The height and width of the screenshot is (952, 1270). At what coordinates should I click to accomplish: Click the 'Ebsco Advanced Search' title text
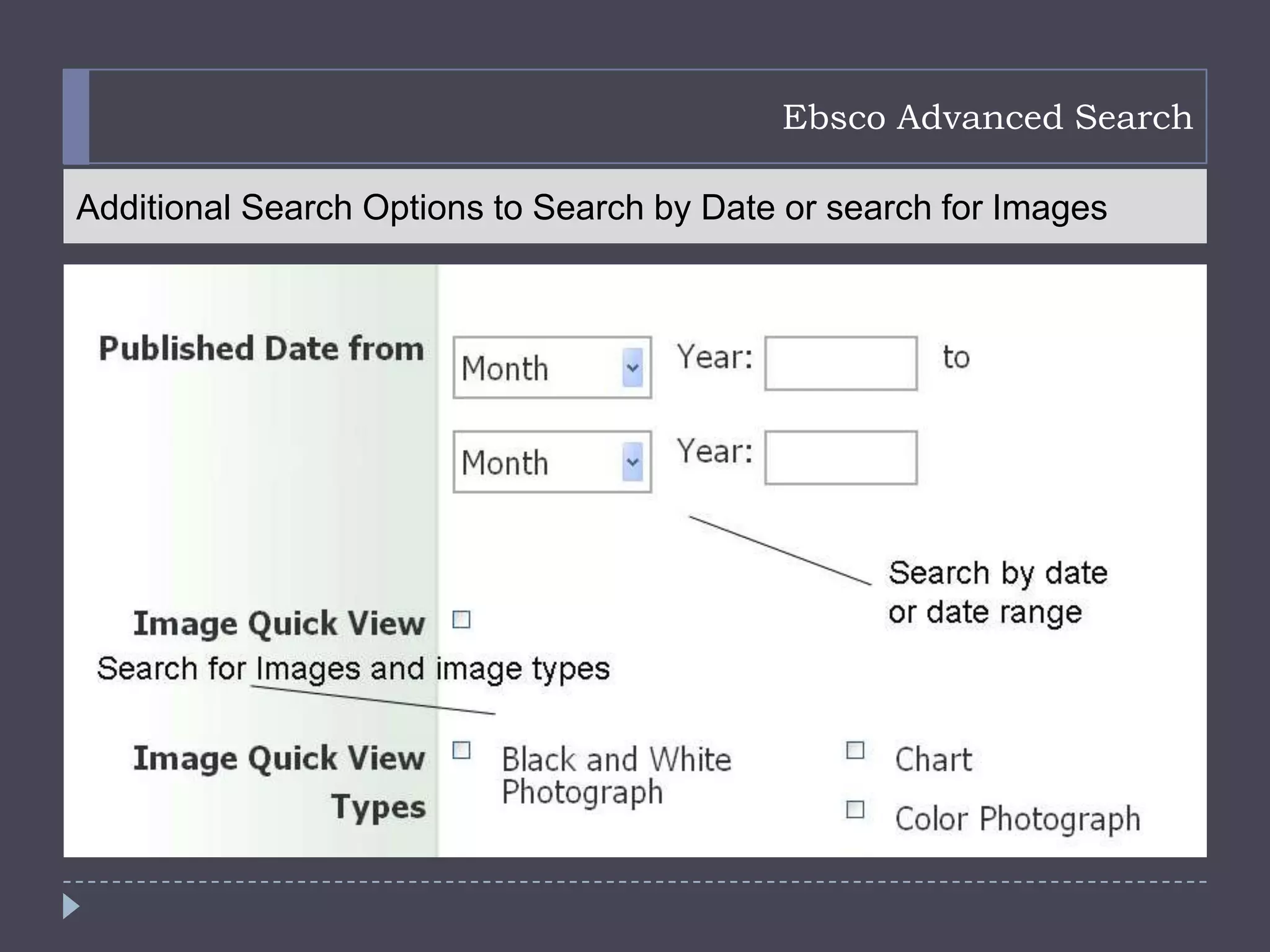tap(987, 117)
